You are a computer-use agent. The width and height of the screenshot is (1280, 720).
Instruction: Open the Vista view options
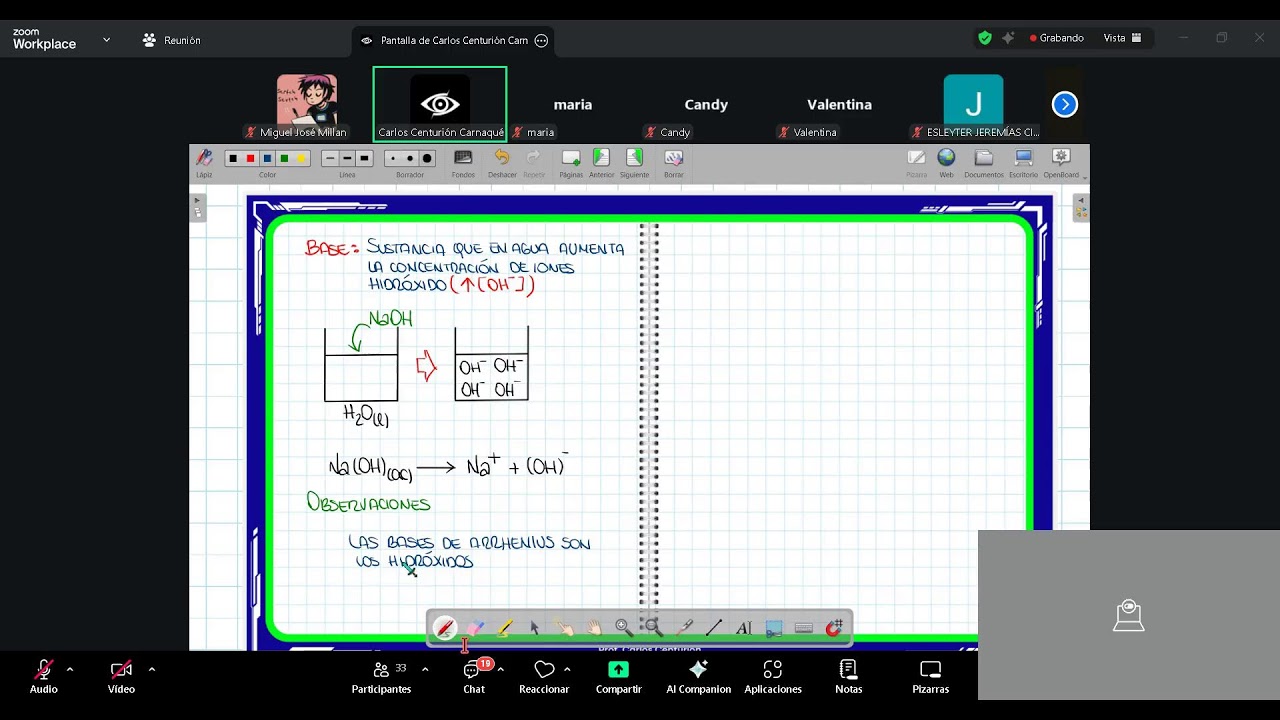1122,38
